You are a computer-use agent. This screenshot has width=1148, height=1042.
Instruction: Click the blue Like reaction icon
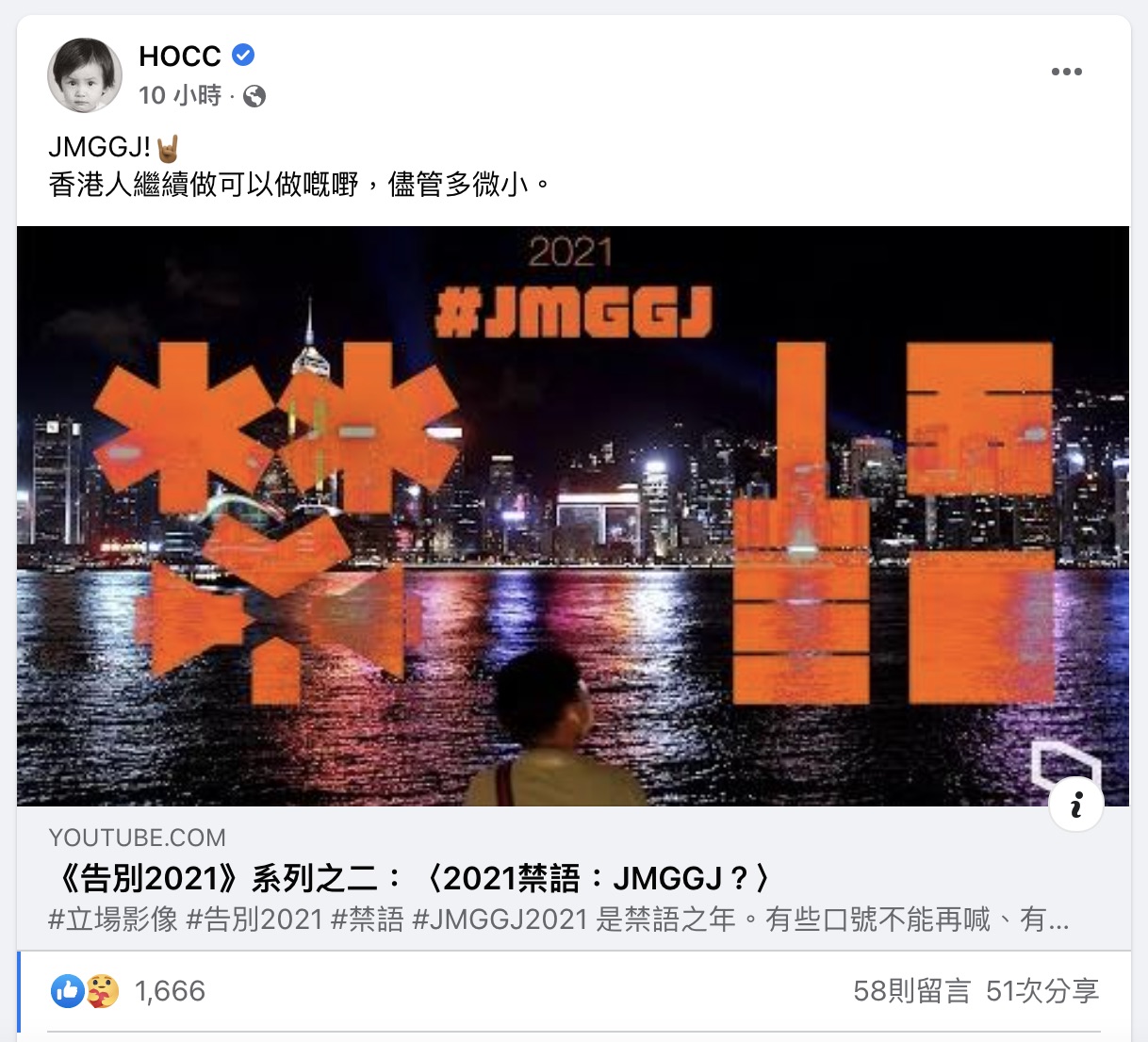[68, 990]
